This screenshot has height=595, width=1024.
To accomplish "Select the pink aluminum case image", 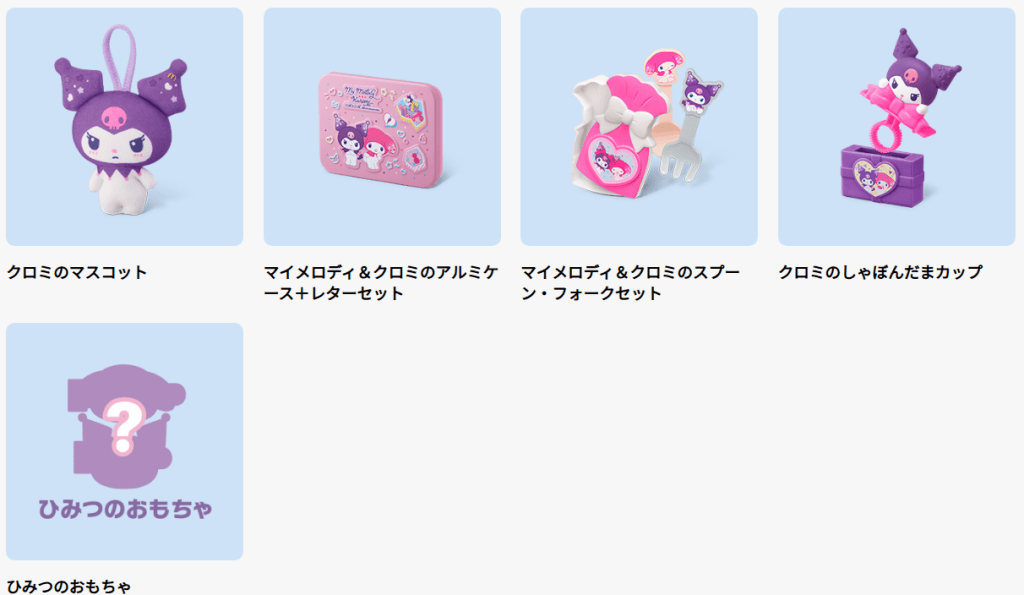I will (382, 126).
